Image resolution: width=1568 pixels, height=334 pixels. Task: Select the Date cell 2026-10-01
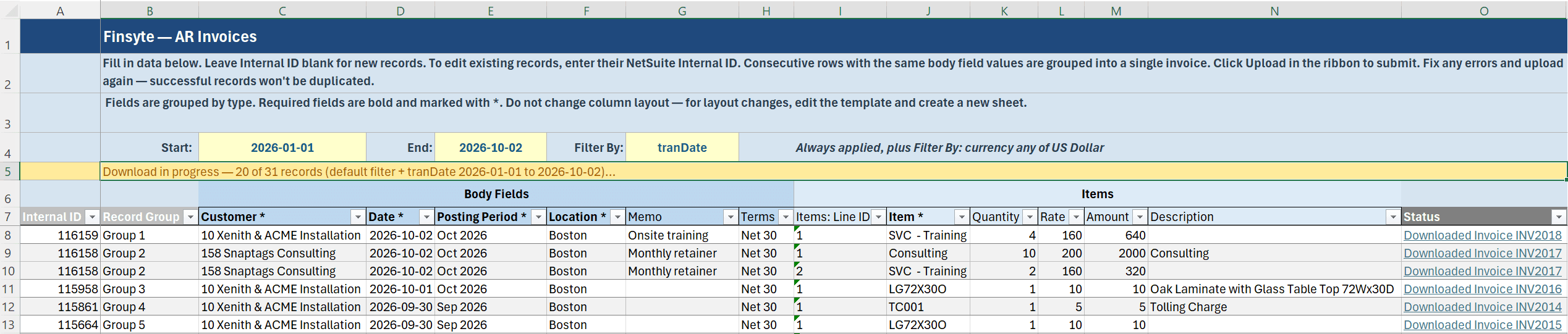tap(400, 289)
